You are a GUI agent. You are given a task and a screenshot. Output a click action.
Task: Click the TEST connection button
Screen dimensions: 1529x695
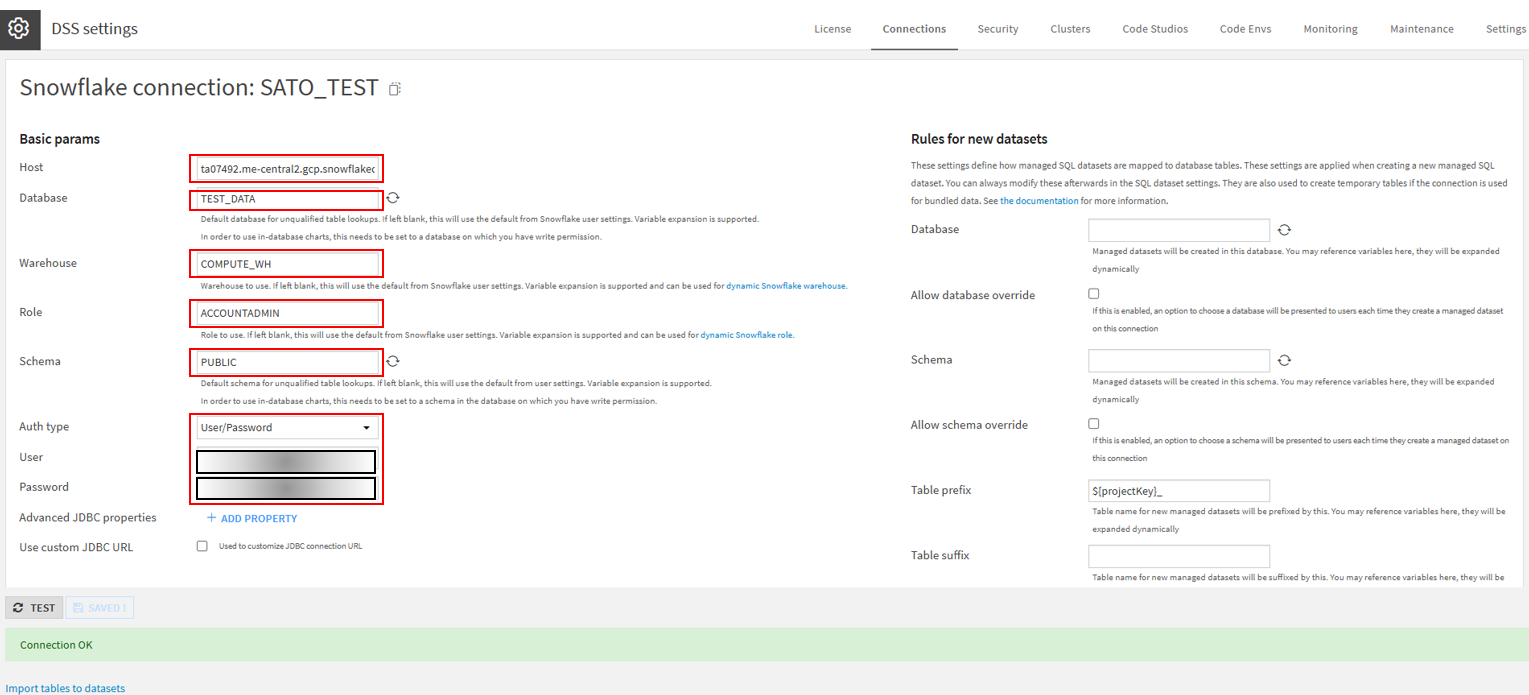click(x=34, y=607)
